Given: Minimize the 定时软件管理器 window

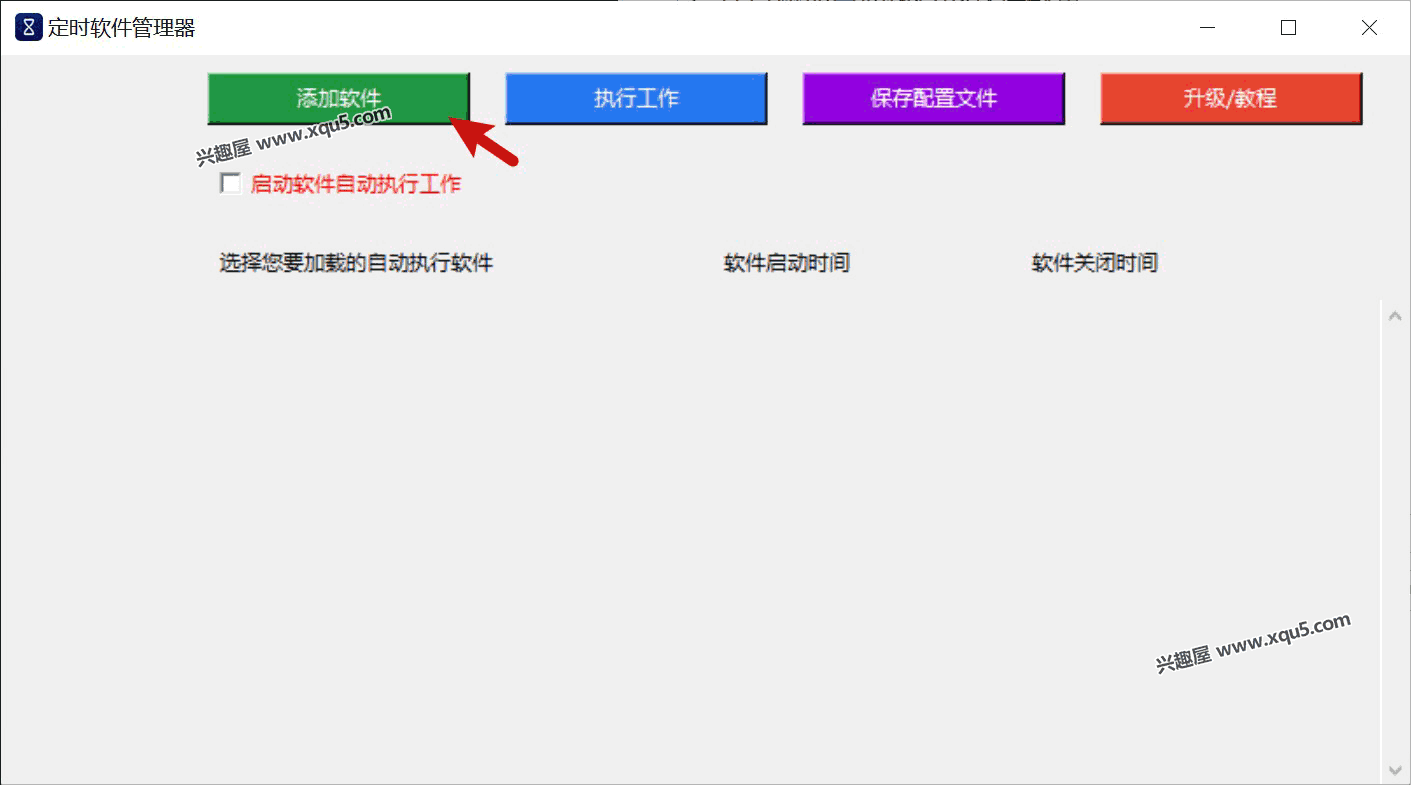Looking at the screenshot, I should pyautogui.click(x=1208, y=28).
